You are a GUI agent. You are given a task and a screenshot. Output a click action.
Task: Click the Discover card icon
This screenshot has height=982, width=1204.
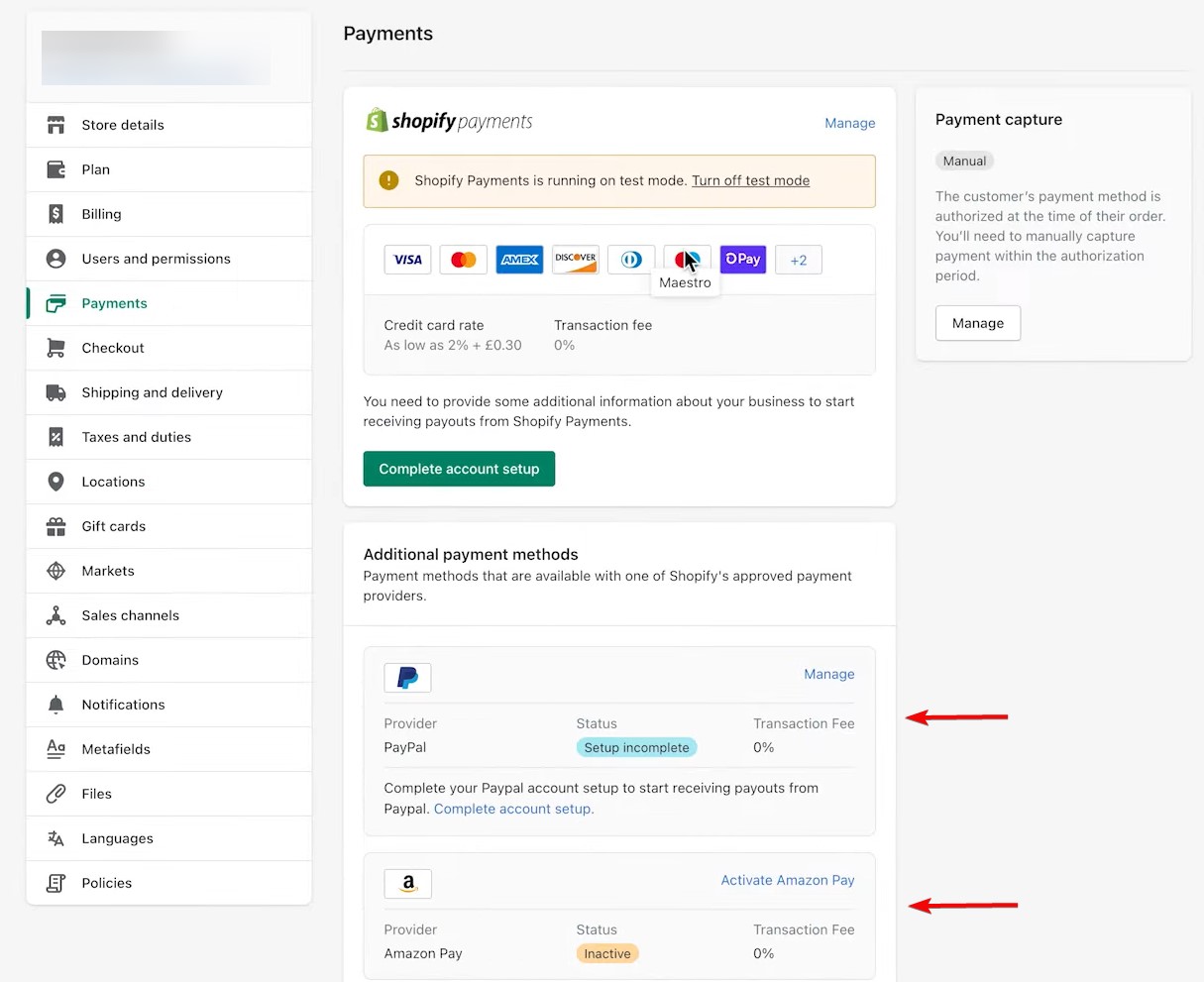(575, 259)
